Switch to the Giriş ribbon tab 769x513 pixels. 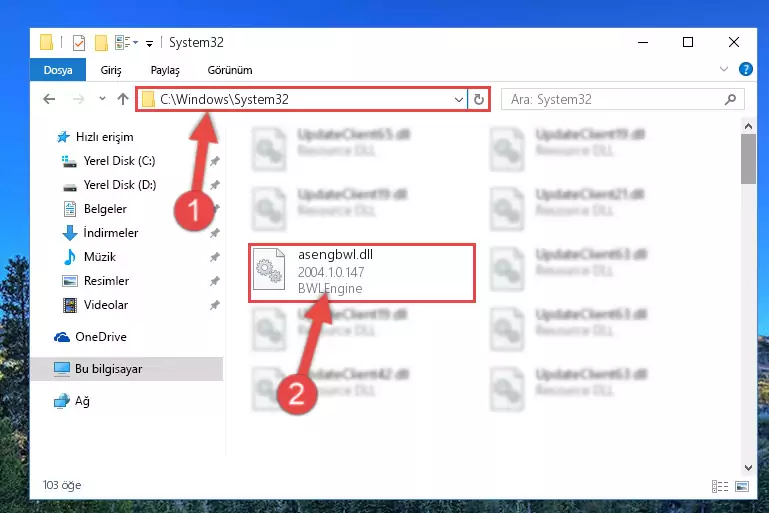[x=111, y=70]
